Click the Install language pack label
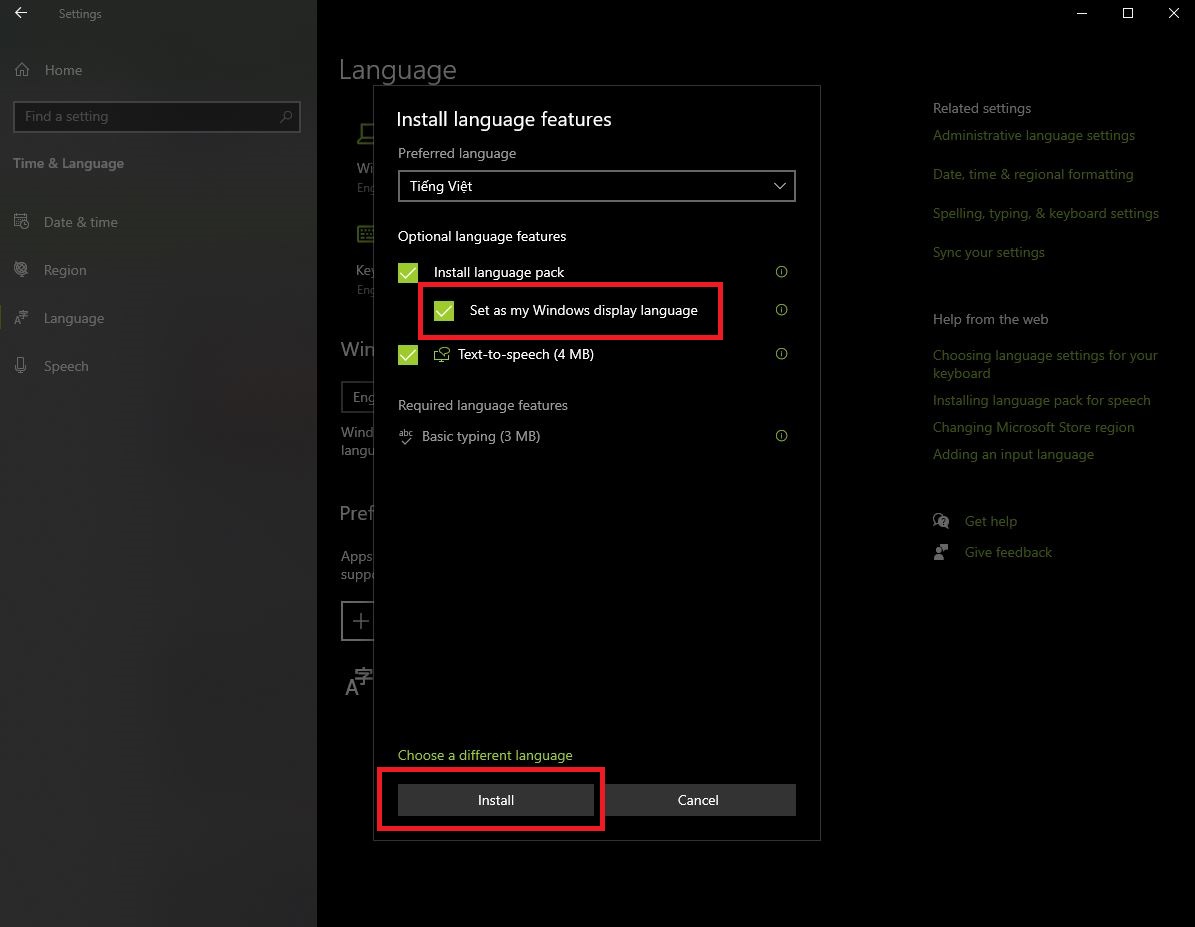Viewport: 1195px width, 927px height. [498, 272]
